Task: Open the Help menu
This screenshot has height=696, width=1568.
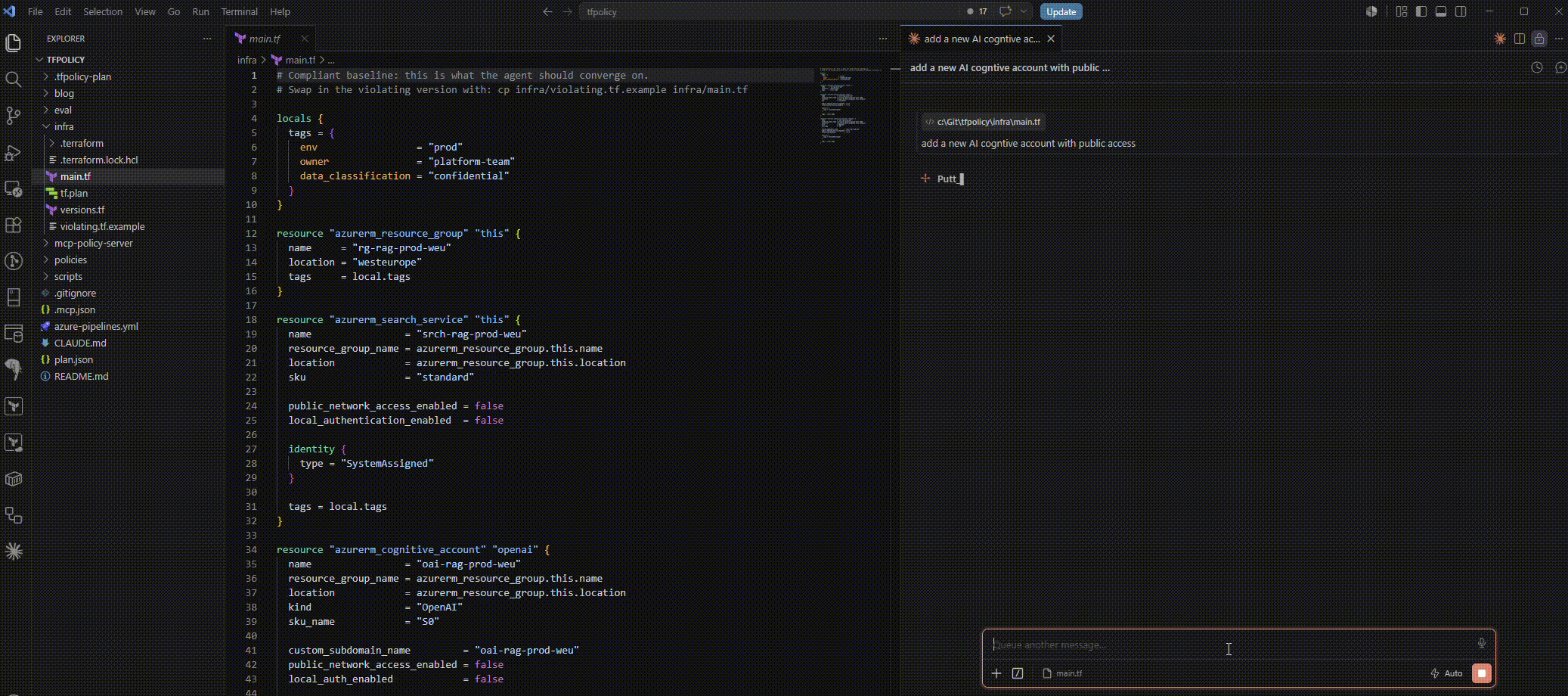Action: click(x=280, y=11)
